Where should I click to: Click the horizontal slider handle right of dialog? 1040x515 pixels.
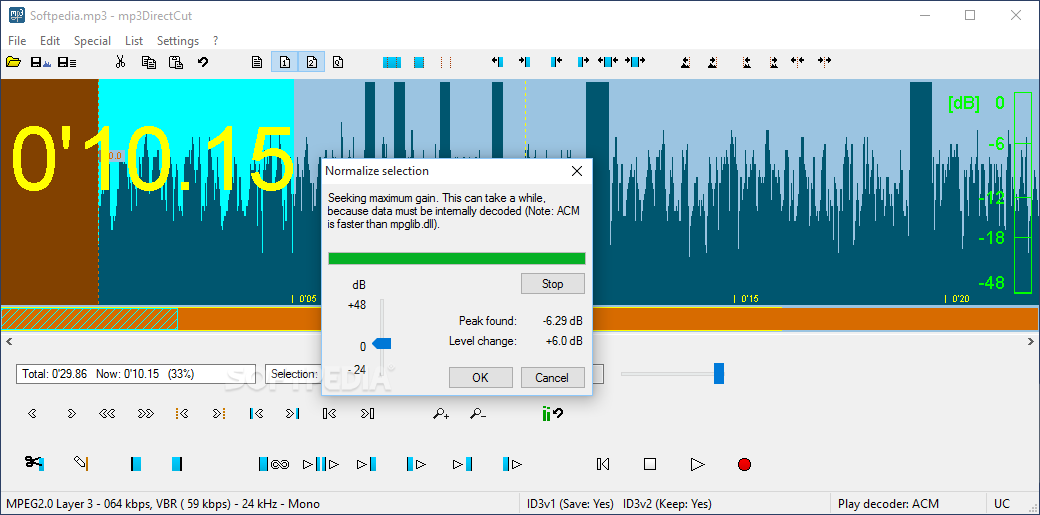click(718, 374)
